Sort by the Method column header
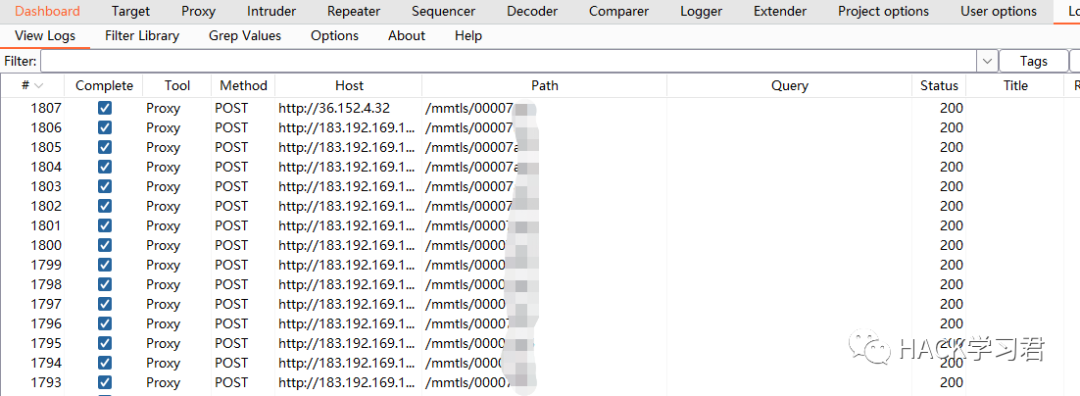The image size is (1080, 396). coord(243,85)
